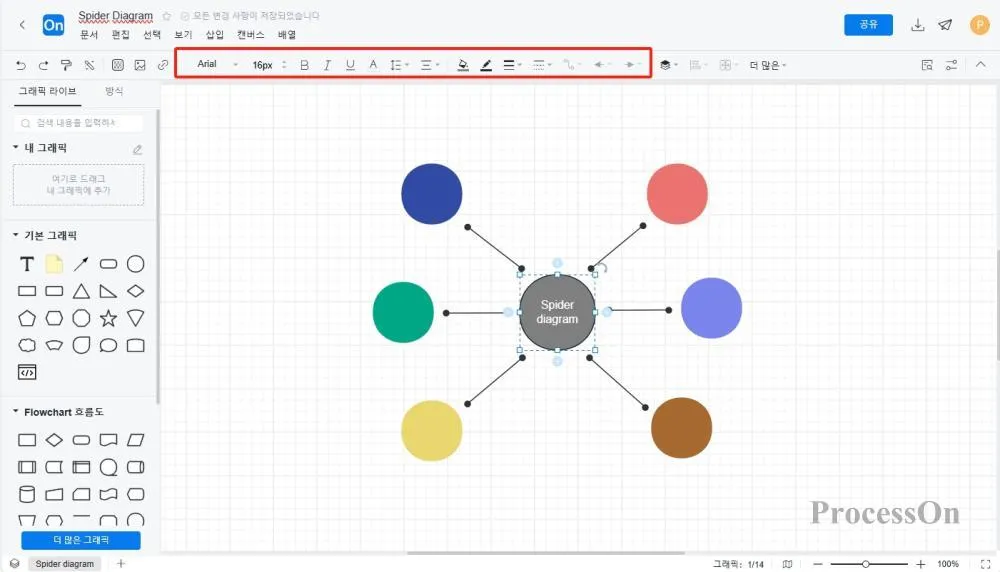
Task: Collapse the '내 그래픽' section
Action: coord(16,147)
